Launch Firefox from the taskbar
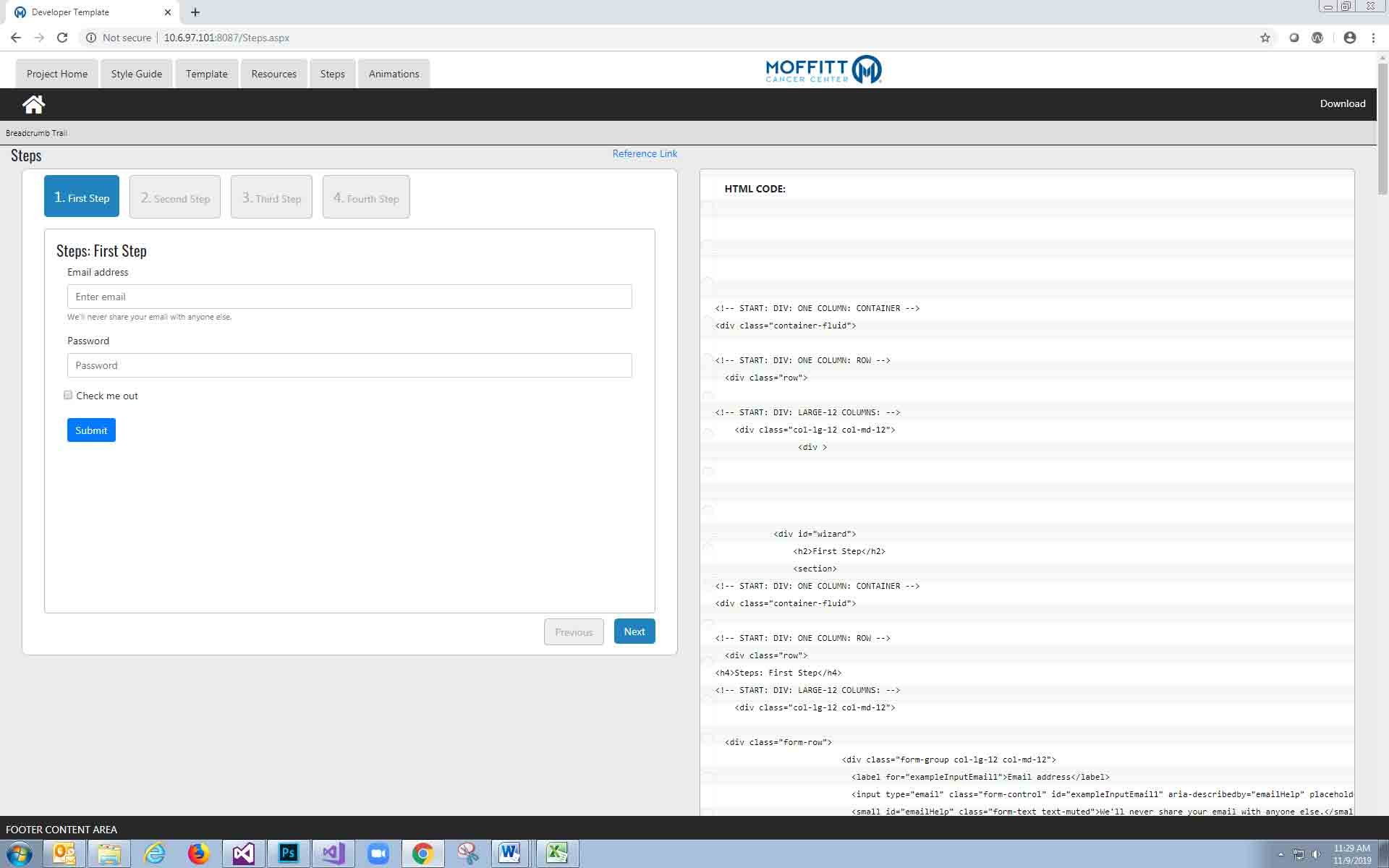This screenshot has width=1389, height=868. coord(197,854)
